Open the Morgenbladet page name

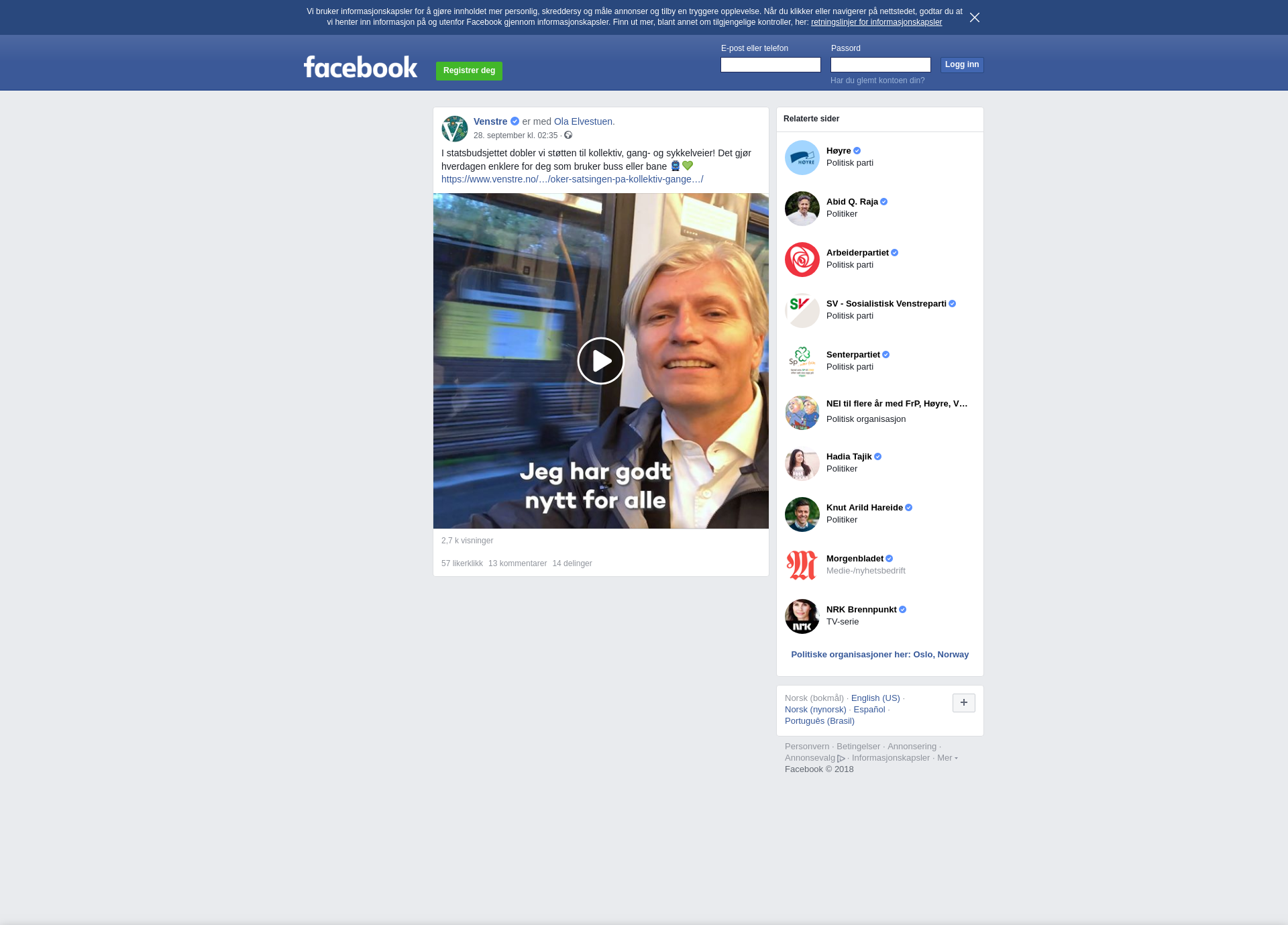click(855, 559)
